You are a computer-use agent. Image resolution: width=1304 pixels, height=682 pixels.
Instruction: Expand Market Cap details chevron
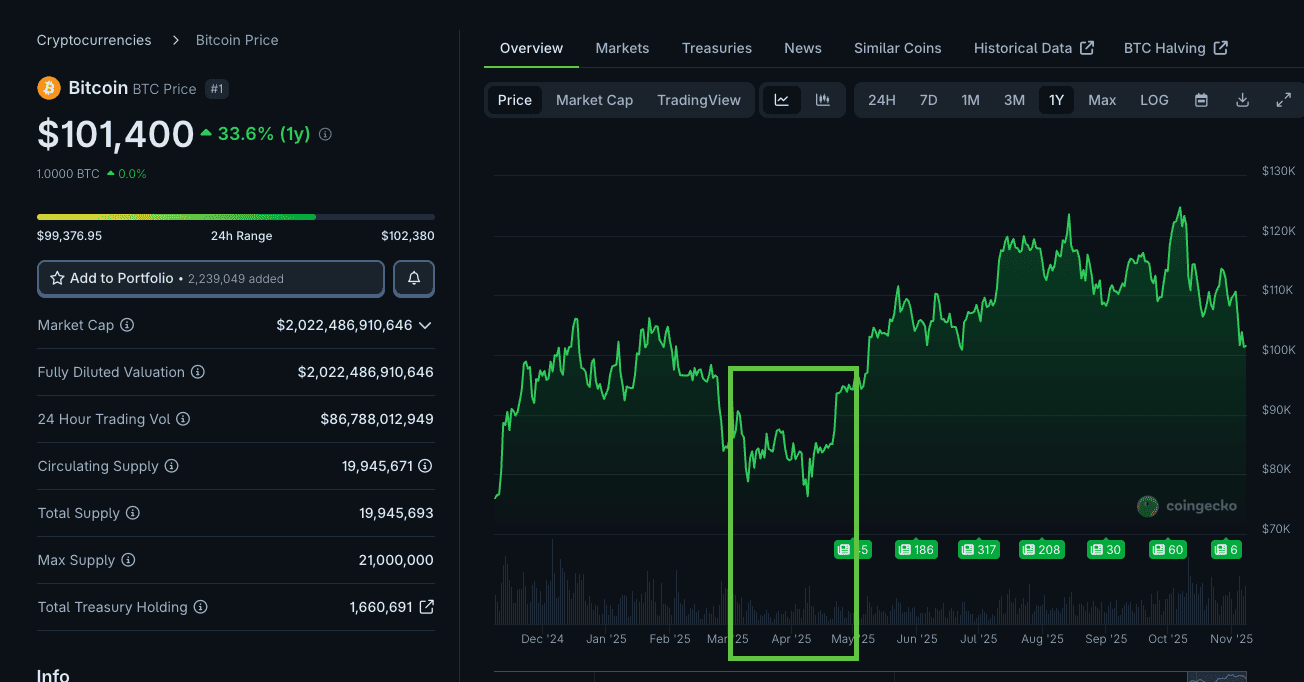click(425, 325)
